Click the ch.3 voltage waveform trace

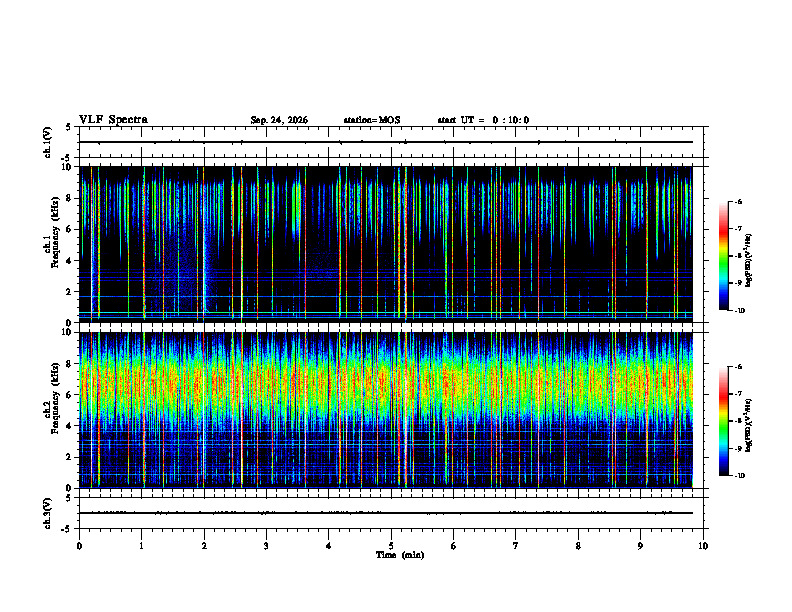pos(385,513)
